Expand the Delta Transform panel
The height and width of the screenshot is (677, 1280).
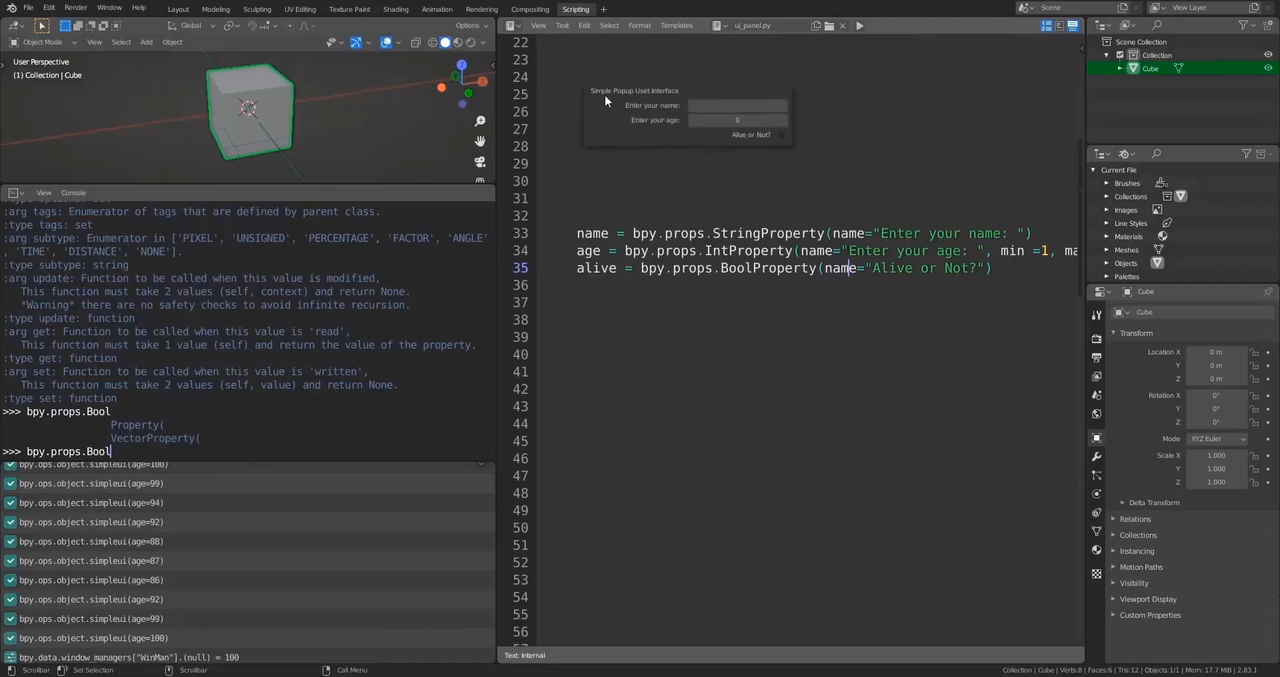pos(1154,503)
